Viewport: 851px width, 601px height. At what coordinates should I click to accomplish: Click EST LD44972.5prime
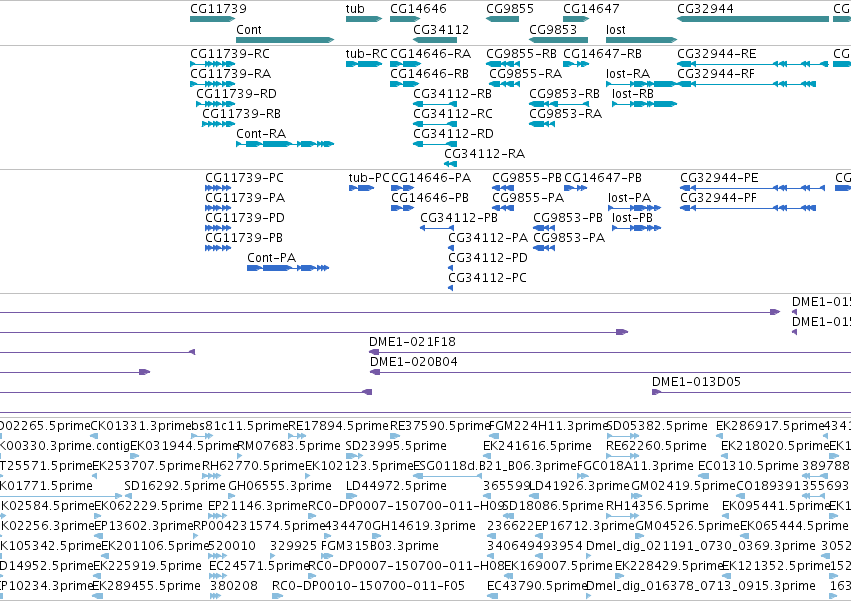click(x=352, y=496)
